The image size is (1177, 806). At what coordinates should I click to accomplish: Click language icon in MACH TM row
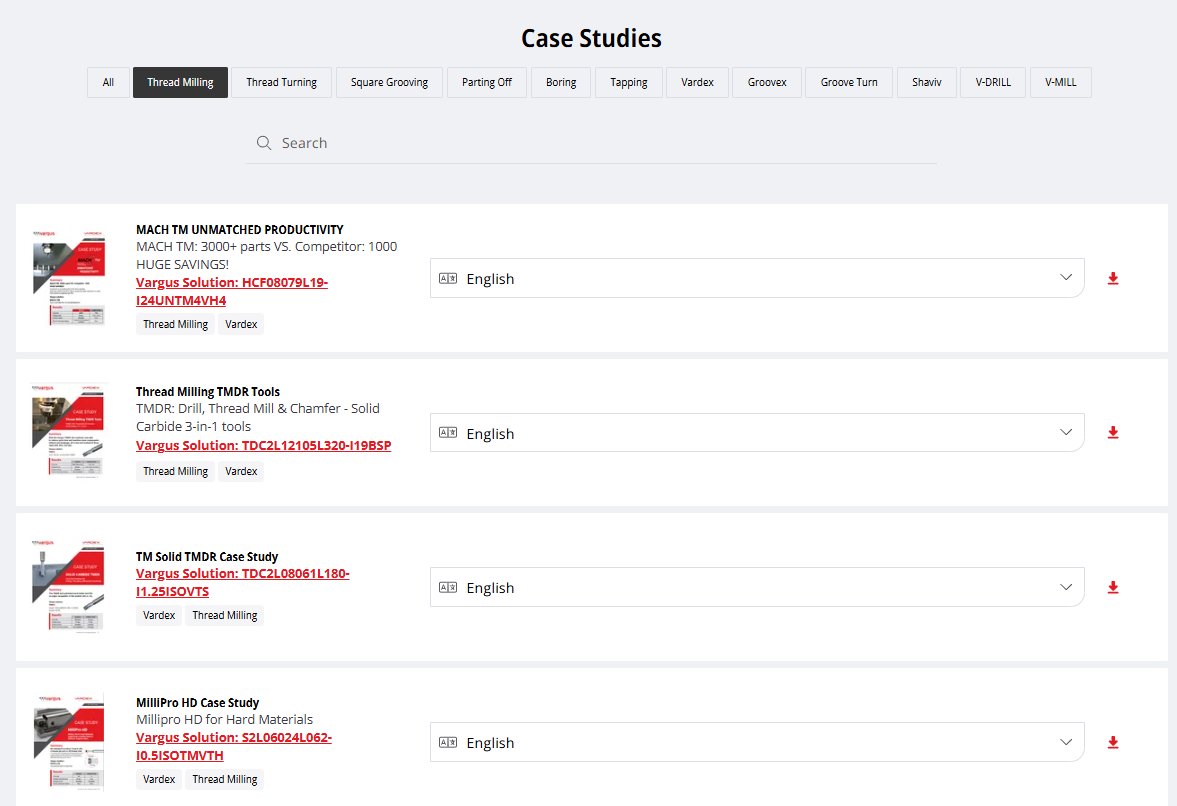(x=448, y=279)
